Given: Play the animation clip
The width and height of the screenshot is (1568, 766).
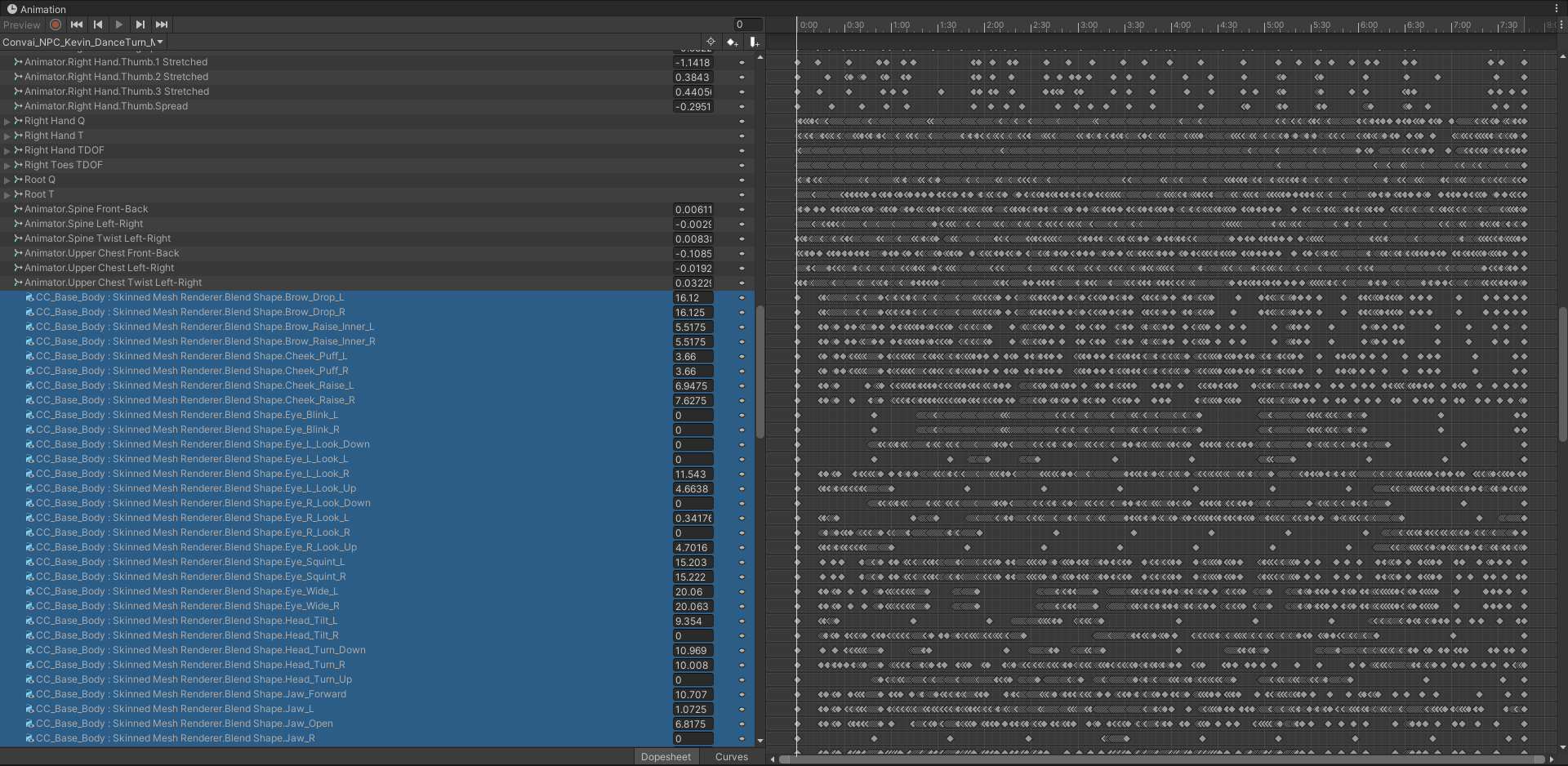Looking at the screenshot, I should (x=119, y=24).
